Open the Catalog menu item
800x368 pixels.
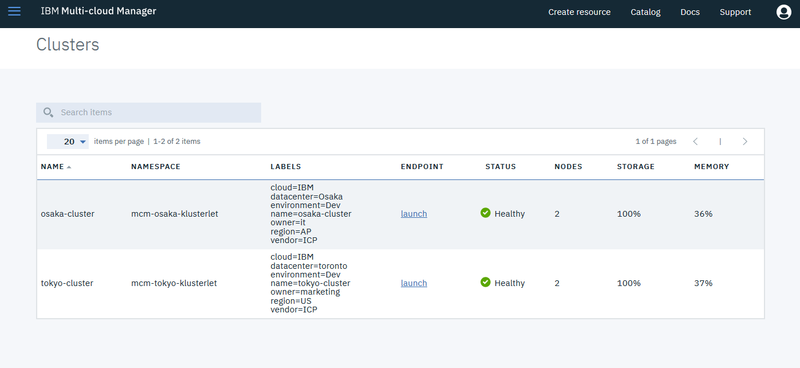click(645, 12)
